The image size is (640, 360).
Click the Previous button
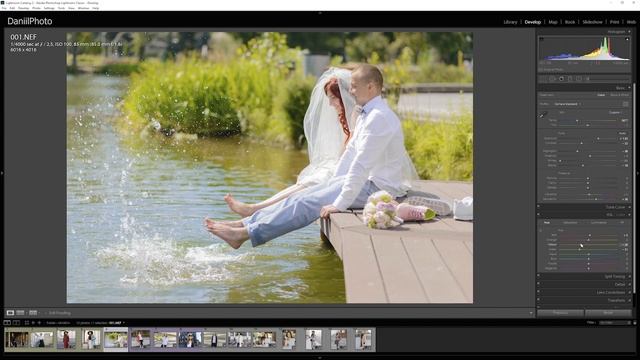pos(560,313)
